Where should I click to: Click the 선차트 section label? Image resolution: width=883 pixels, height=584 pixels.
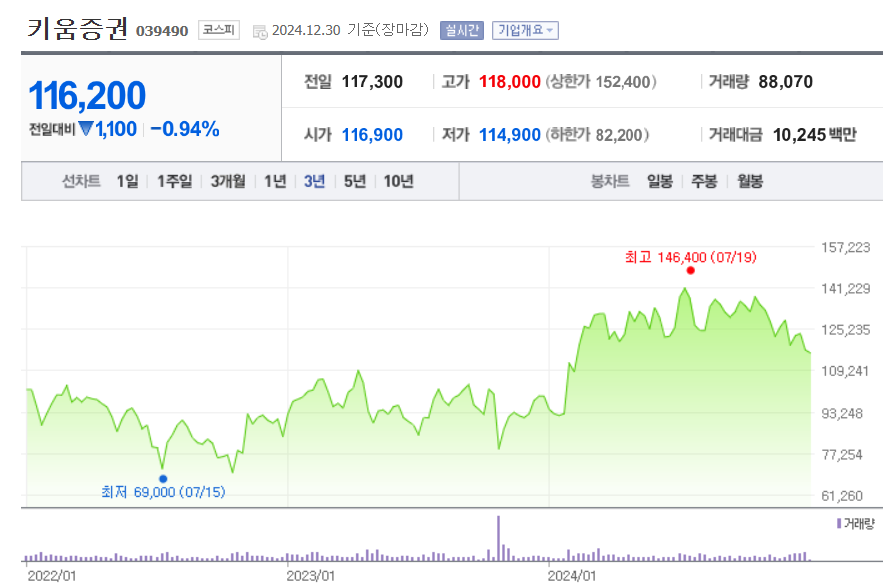(x=81, y=181)
